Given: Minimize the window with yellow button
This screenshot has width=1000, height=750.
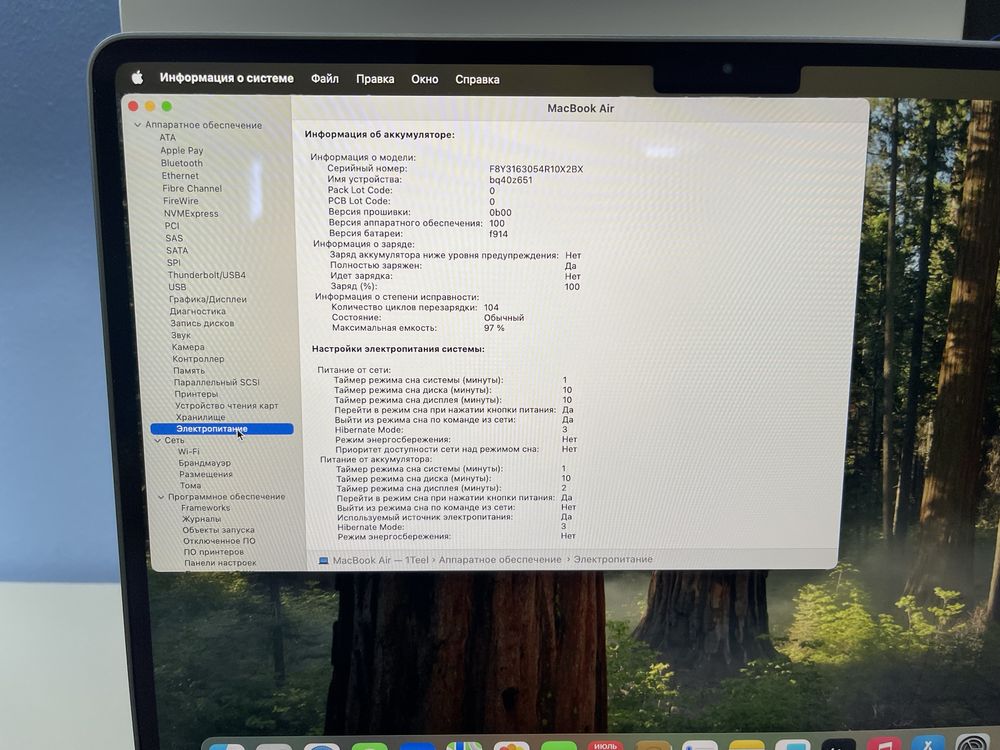Looking at the screenshot, I should (x=150, y=106).
